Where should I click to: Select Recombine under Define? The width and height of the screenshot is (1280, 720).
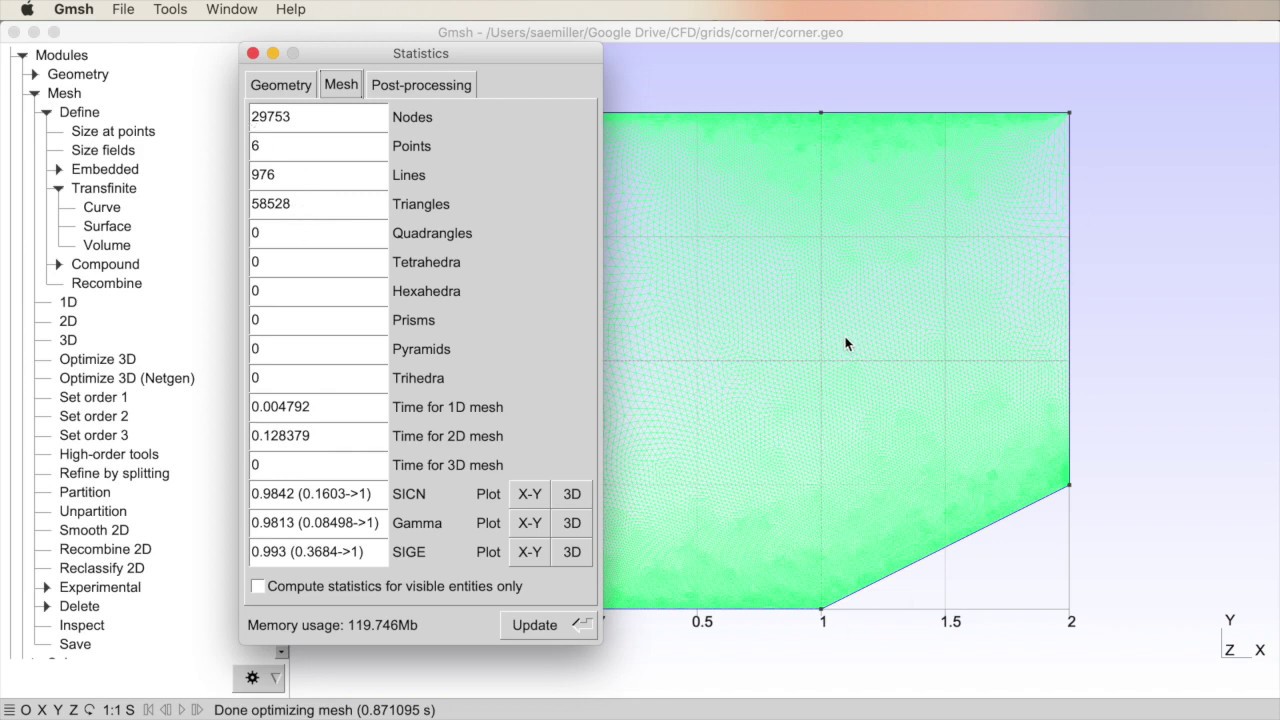[107, 283]
